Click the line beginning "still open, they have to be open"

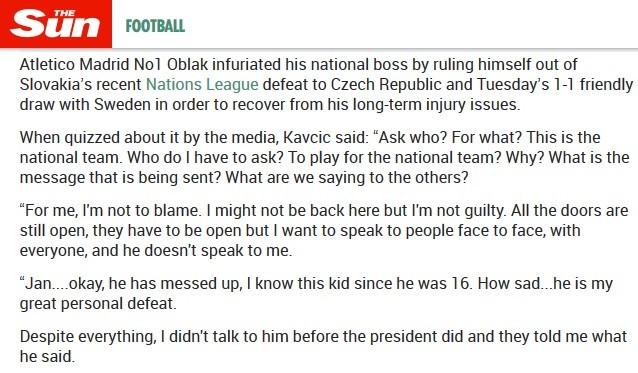tap(300, 231)
